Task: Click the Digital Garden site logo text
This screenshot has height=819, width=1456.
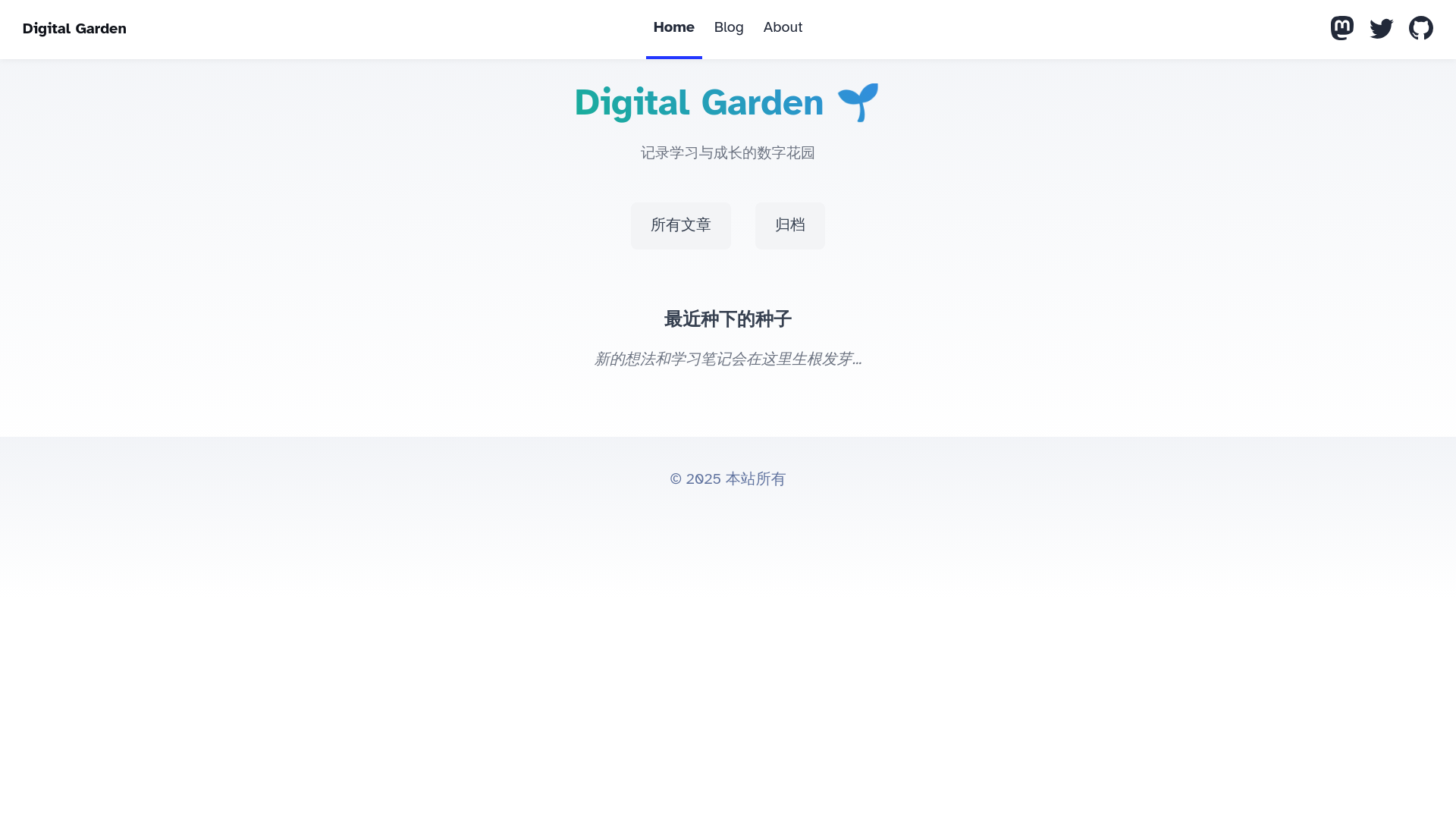Action: click(74, 29)
